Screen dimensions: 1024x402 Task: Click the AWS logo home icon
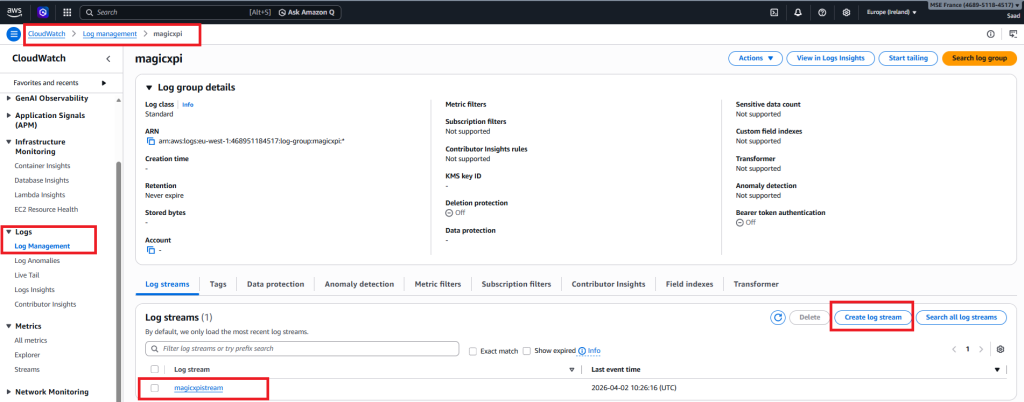coord(16,13)
